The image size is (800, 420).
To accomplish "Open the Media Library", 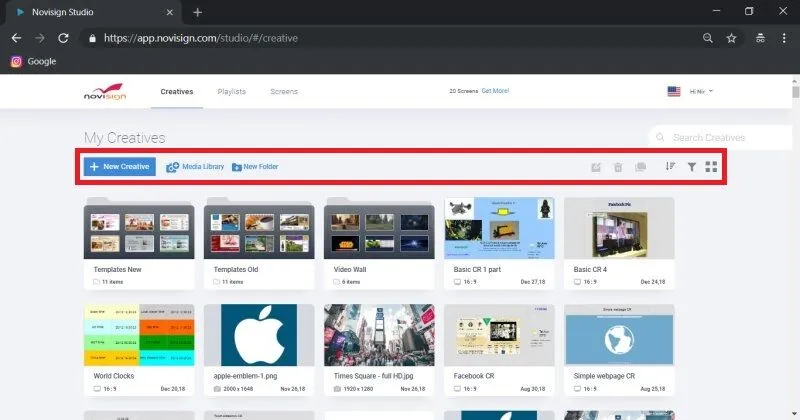I will point(195,167).
